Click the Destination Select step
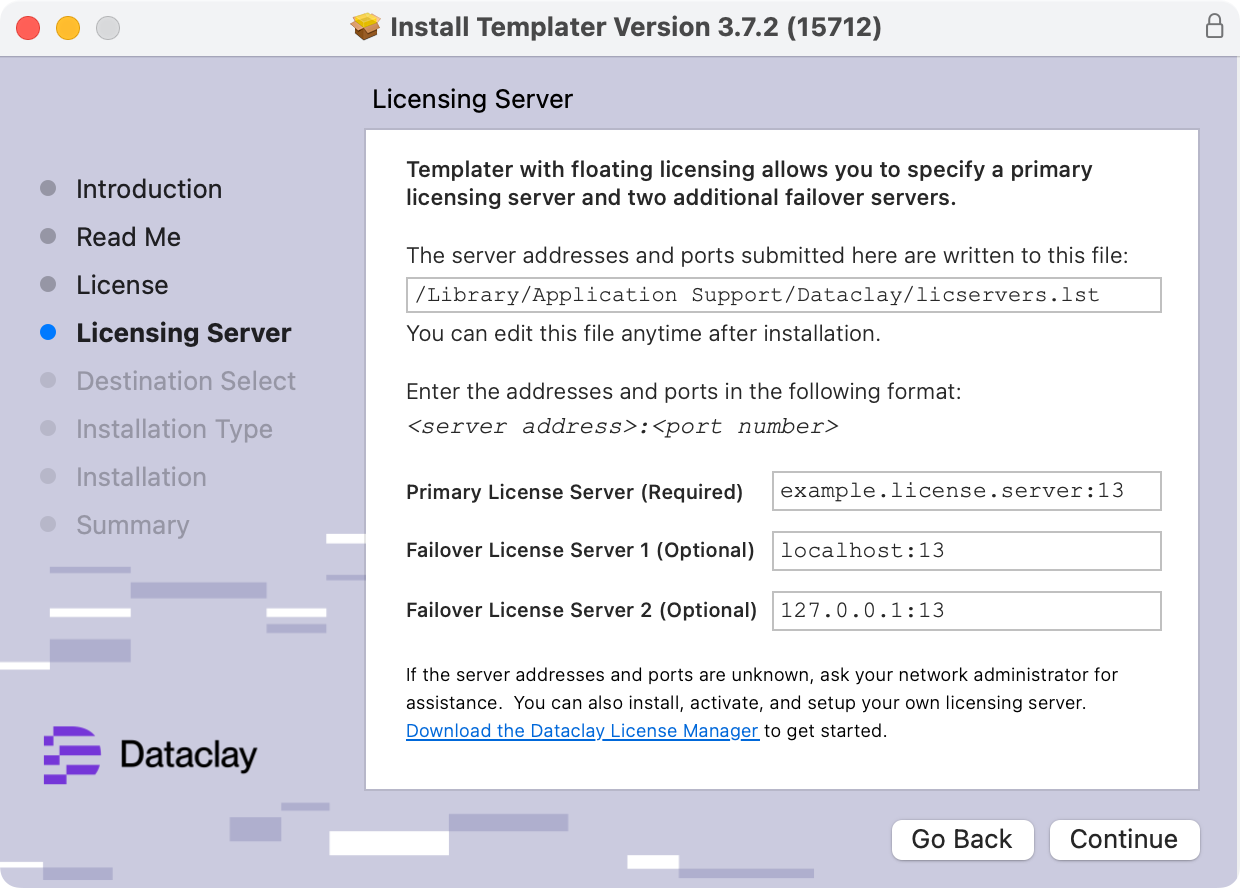The width and height of the screenshot is (1240, 888). 186,381
